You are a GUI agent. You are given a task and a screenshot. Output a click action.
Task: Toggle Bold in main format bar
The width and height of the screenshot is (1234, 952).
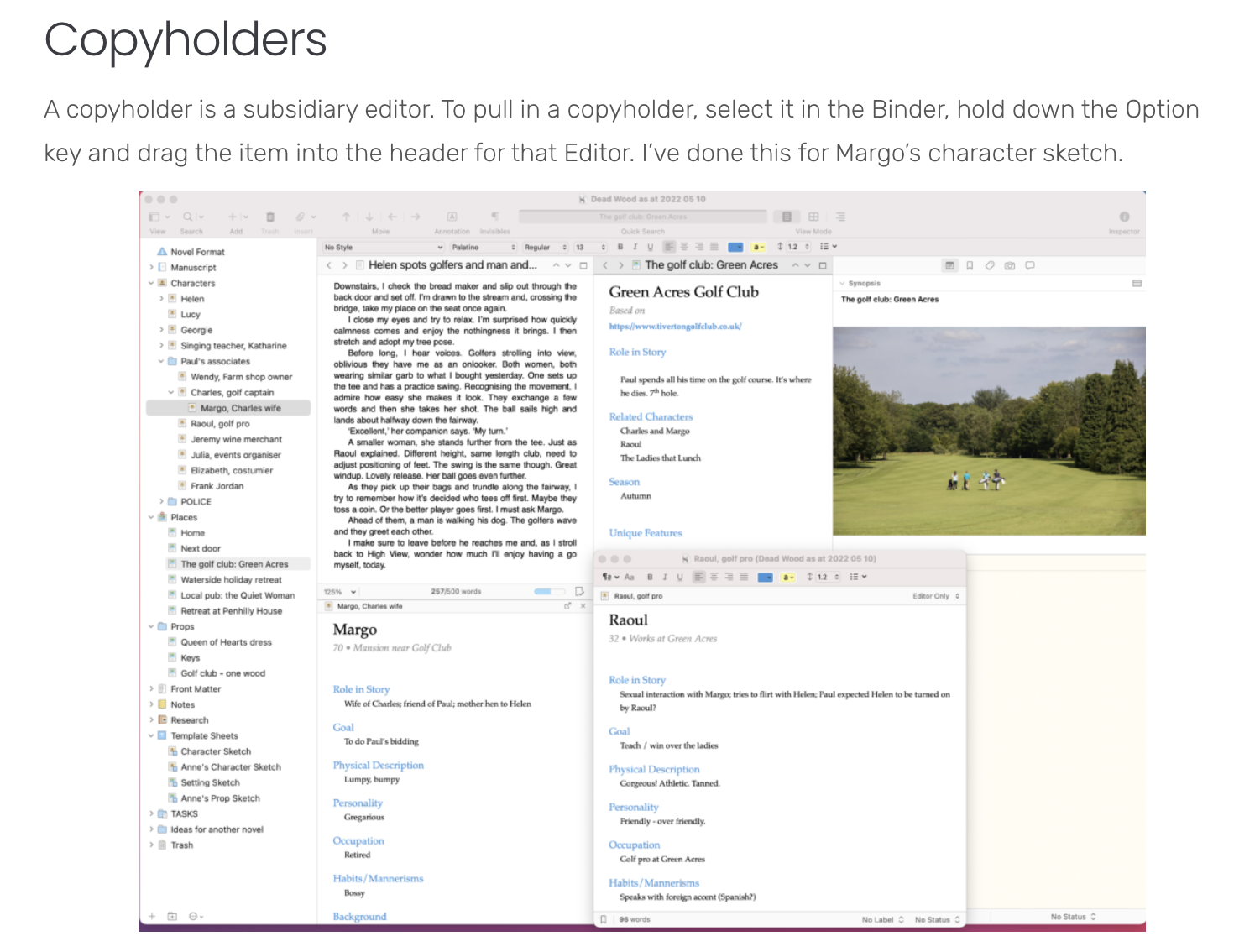[x=620, y=247]
